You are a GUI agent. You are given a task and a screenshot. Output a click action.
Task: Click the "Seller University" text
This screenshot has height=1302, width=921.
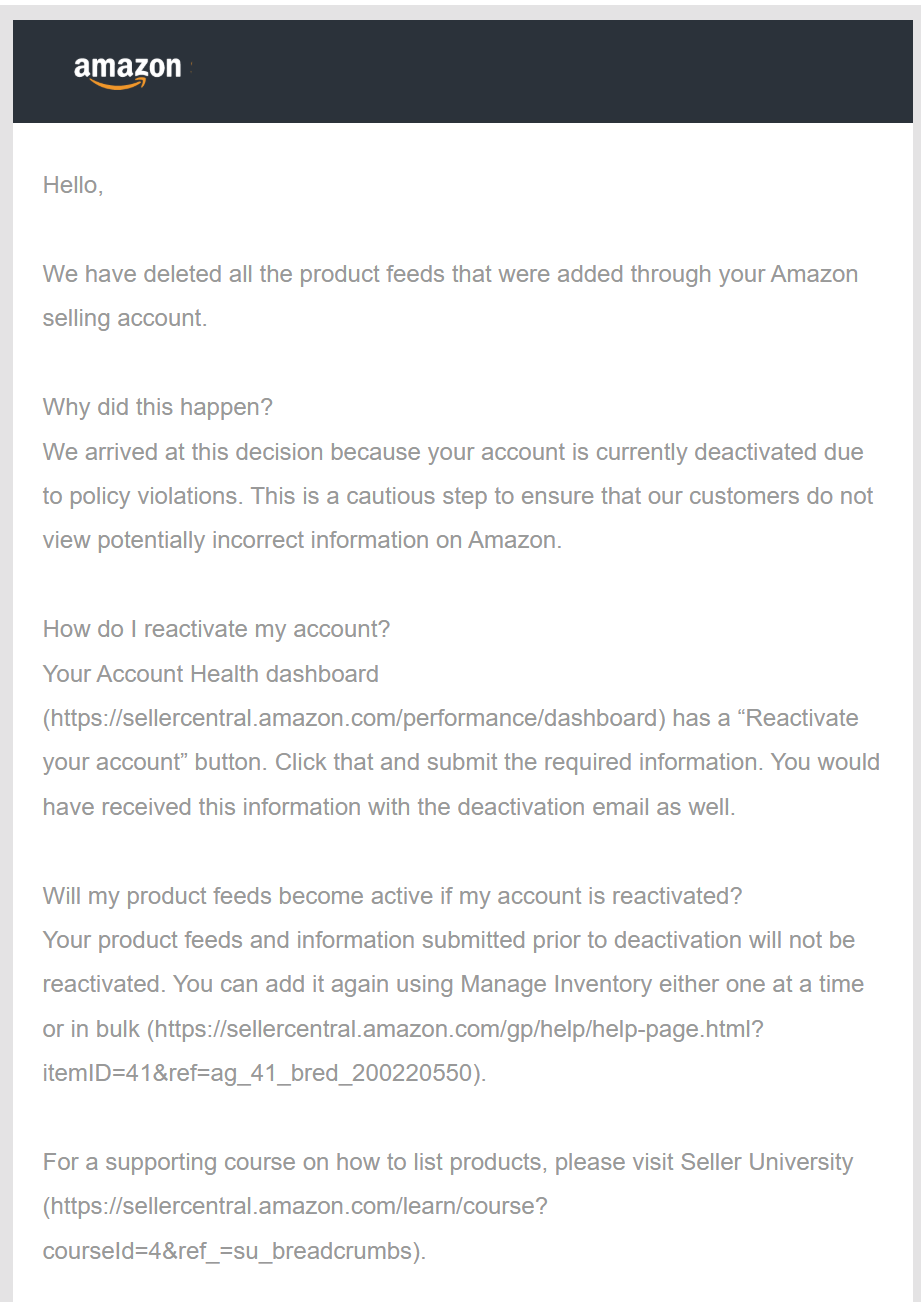(767, 1162)
